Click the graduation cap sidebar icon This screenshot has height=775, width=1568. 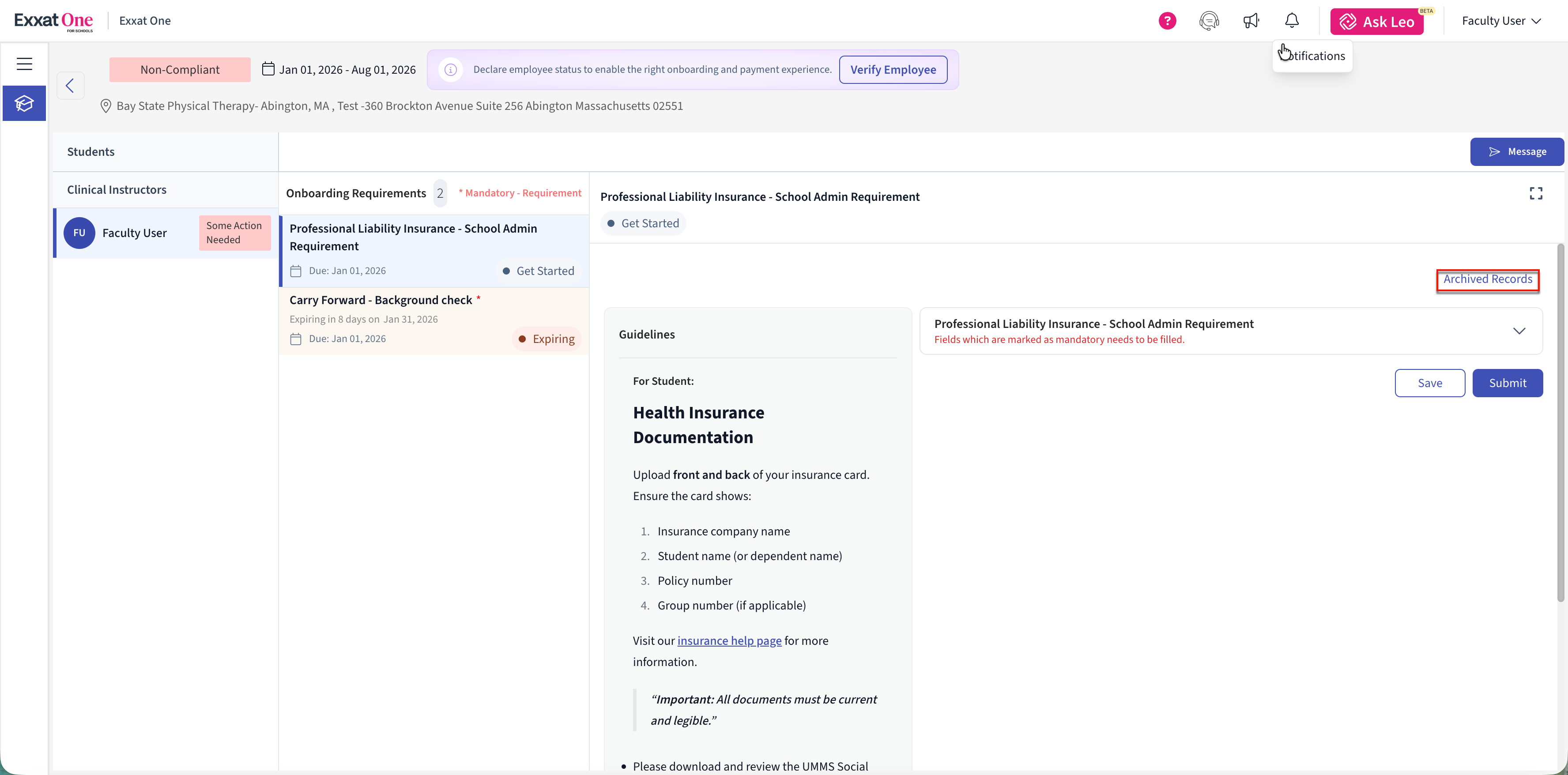click(x=24, y=104)
